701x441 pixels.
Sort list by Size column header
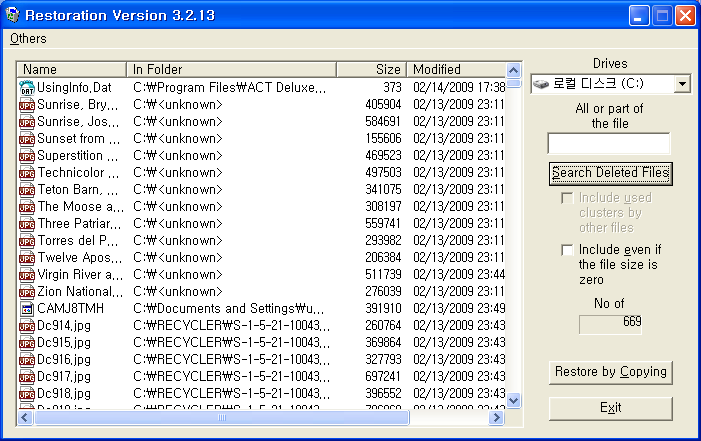tap(372, 69)
